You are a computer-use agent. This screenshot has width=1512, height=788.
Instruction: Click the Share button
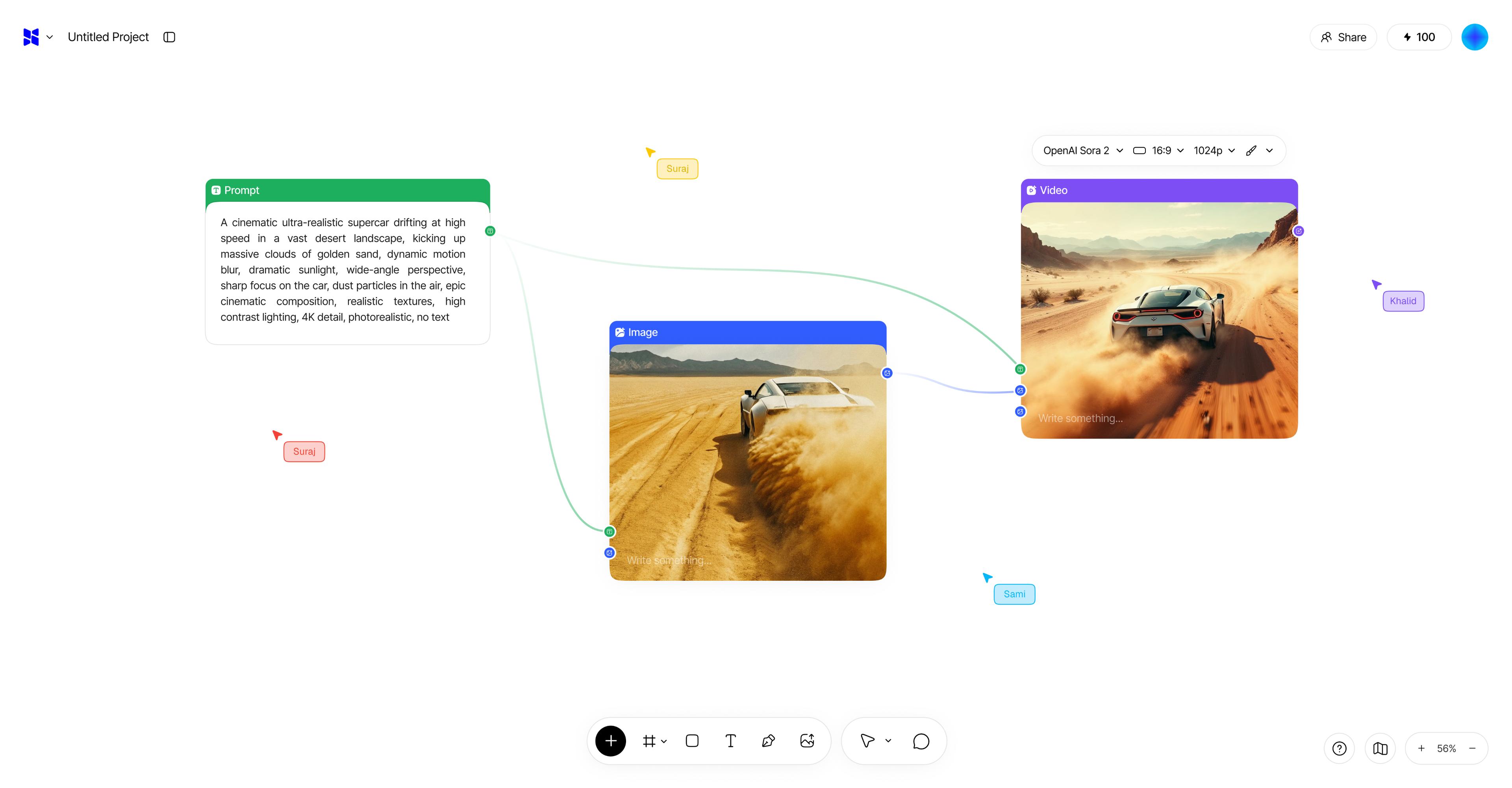click(x=1343, y=36)
